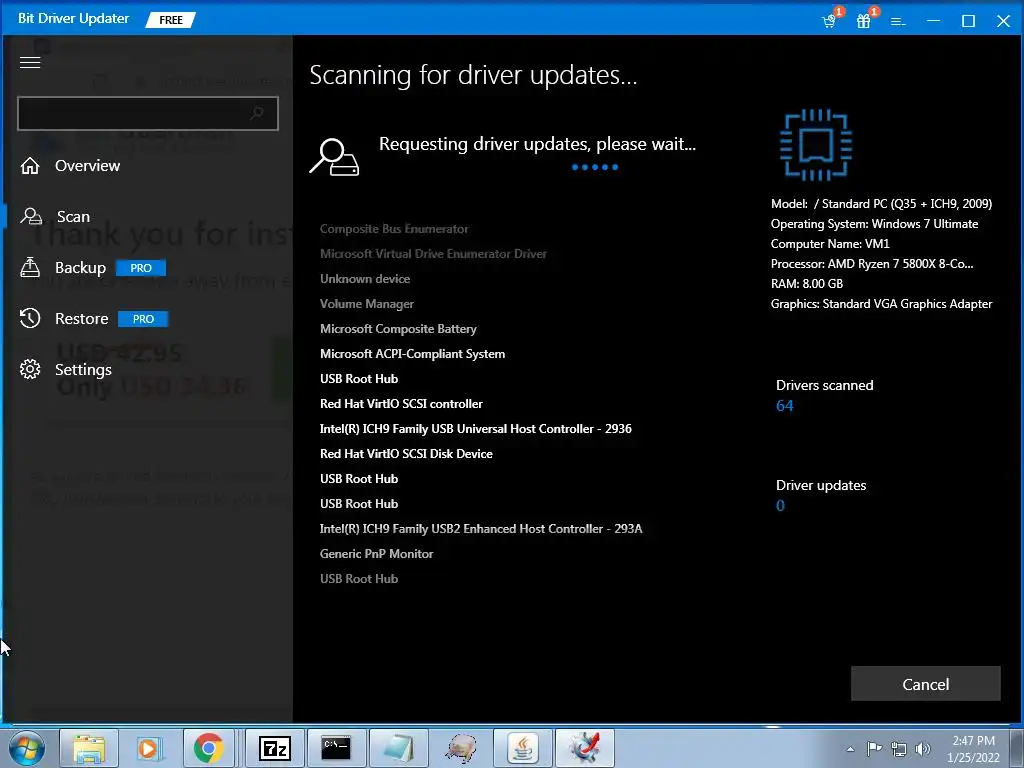1024x768 pixels.
Task: Select Intel ICH9 USB2 Enhanced Host Controller 293A
Action: (481, 528)
